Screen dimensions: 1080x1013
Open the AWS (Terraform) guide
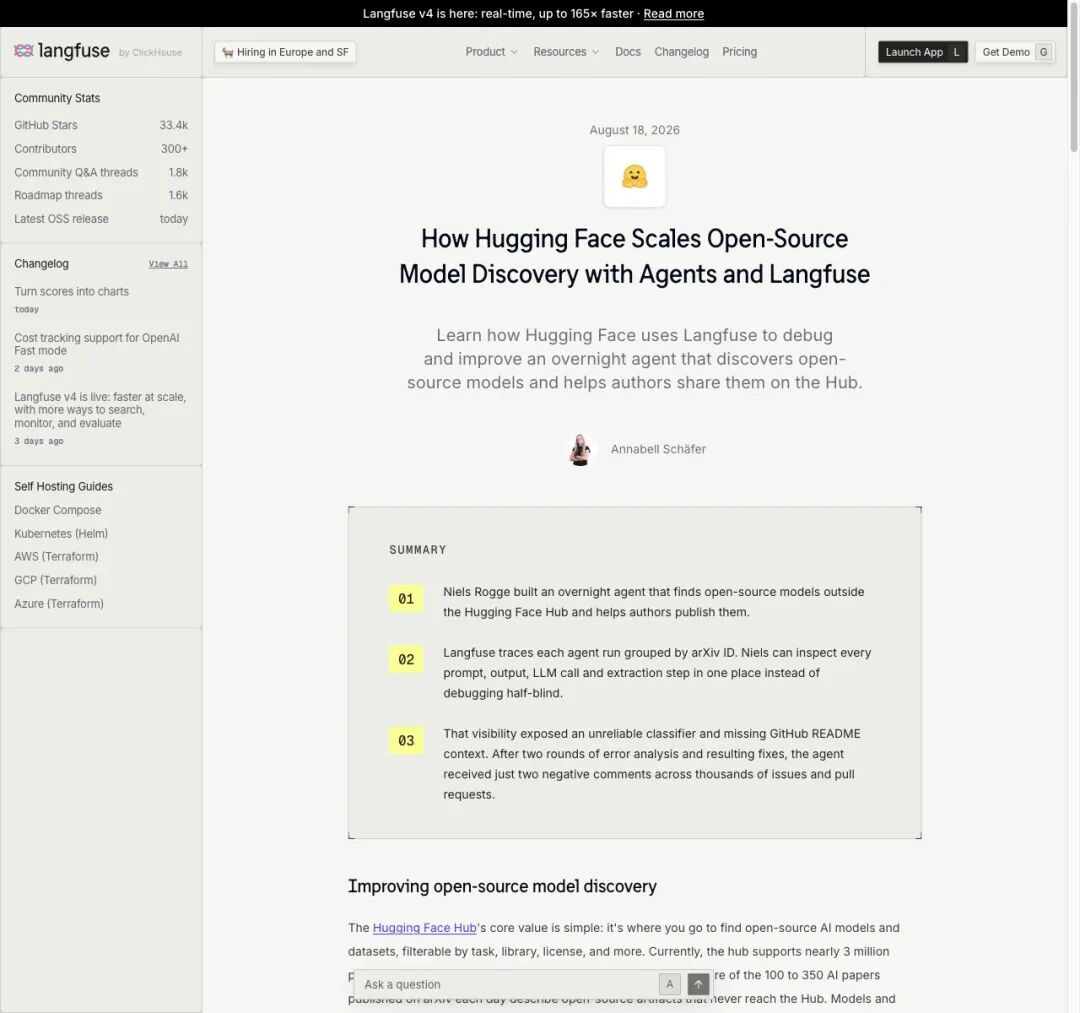tap(56, 556)
